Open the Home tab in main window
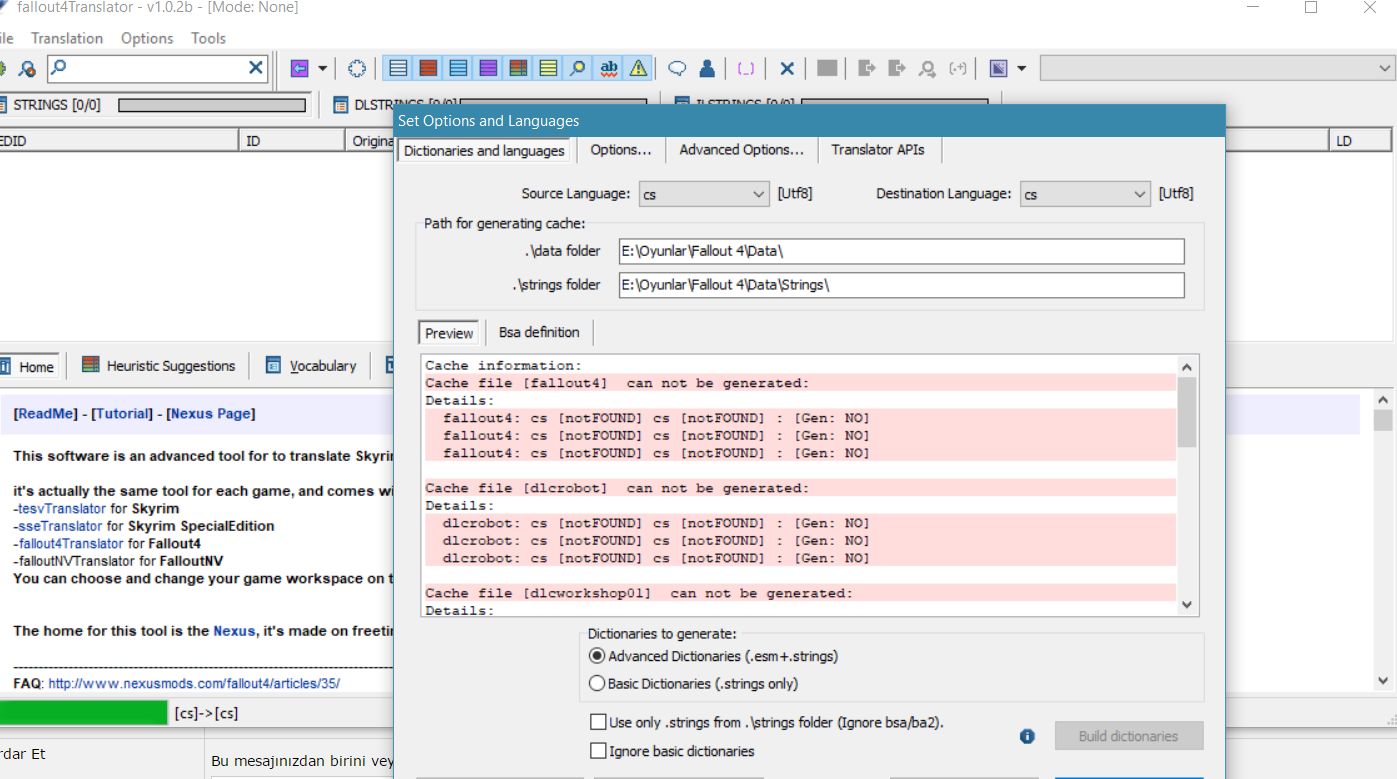 [x=28, y=366]
